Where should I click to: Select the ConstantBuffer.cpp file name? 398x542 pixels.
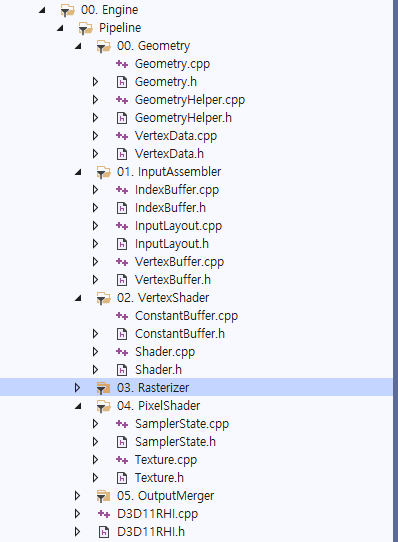click(186, 316)
